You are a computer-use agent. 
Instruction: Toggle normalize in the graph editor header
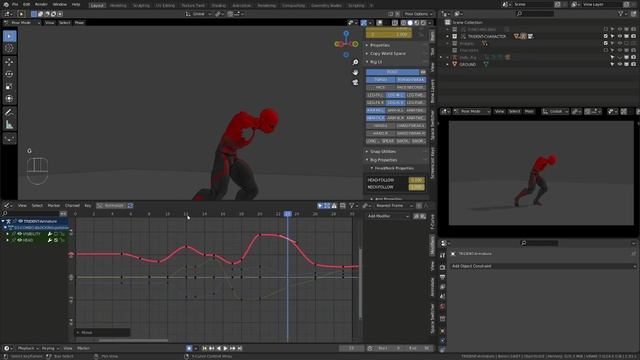pos(112,206)
